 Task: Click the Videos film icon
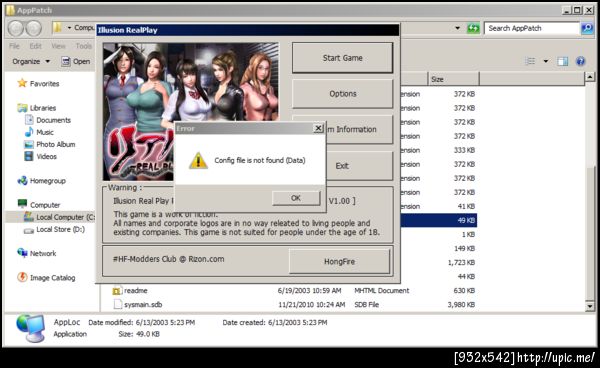point(29,156)
